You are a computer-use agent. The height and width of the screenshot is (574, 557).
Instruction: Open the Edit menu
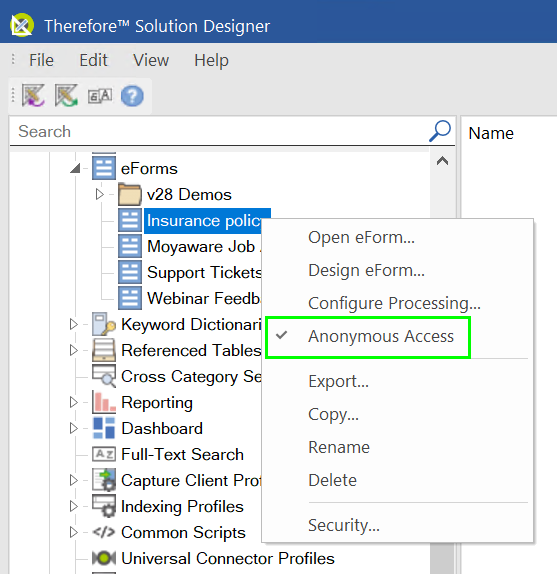[93, 60]
